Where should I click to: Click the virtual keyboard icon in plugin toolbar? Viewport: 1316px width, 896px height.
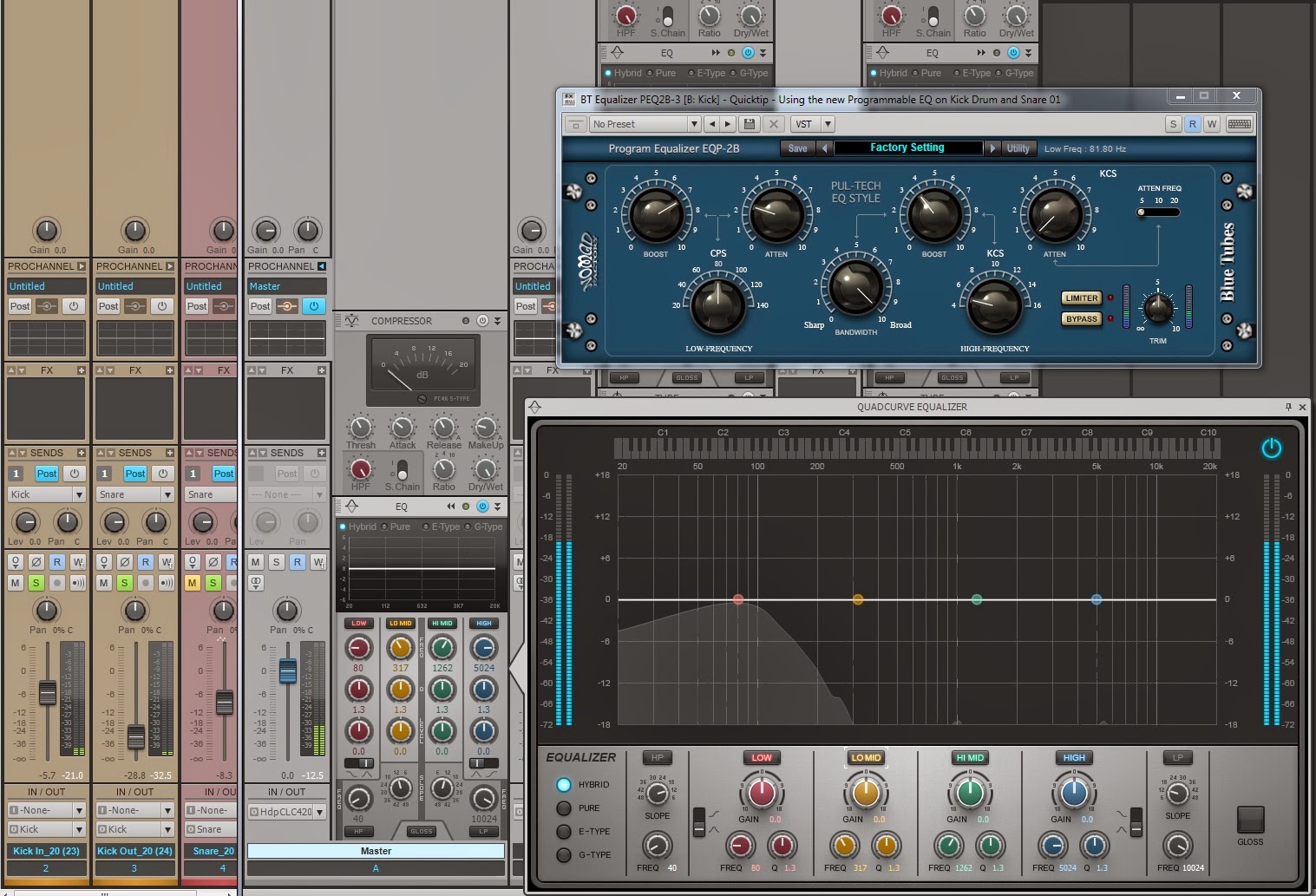pyautogui.click(x=1239, y=124)
